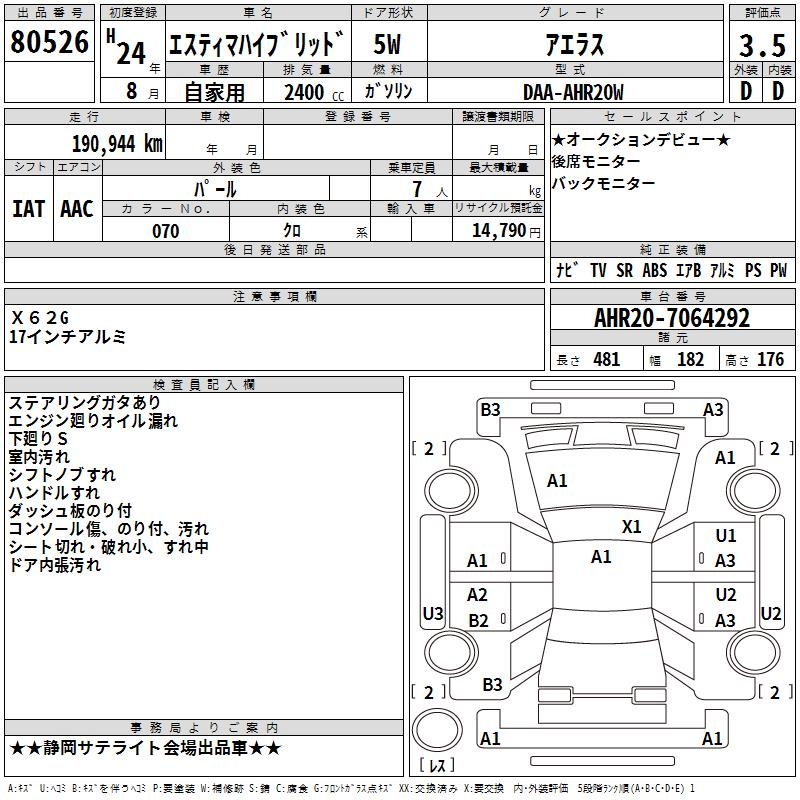Screen dimensions: 800x800
Task: Click the air conditioner value AAC
Action: pos(77,209)
